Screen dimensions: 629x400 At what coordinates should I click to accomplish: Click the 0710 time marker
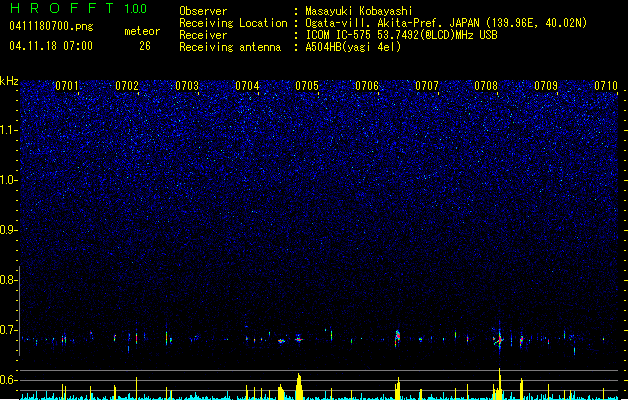(x=606, y=86)
